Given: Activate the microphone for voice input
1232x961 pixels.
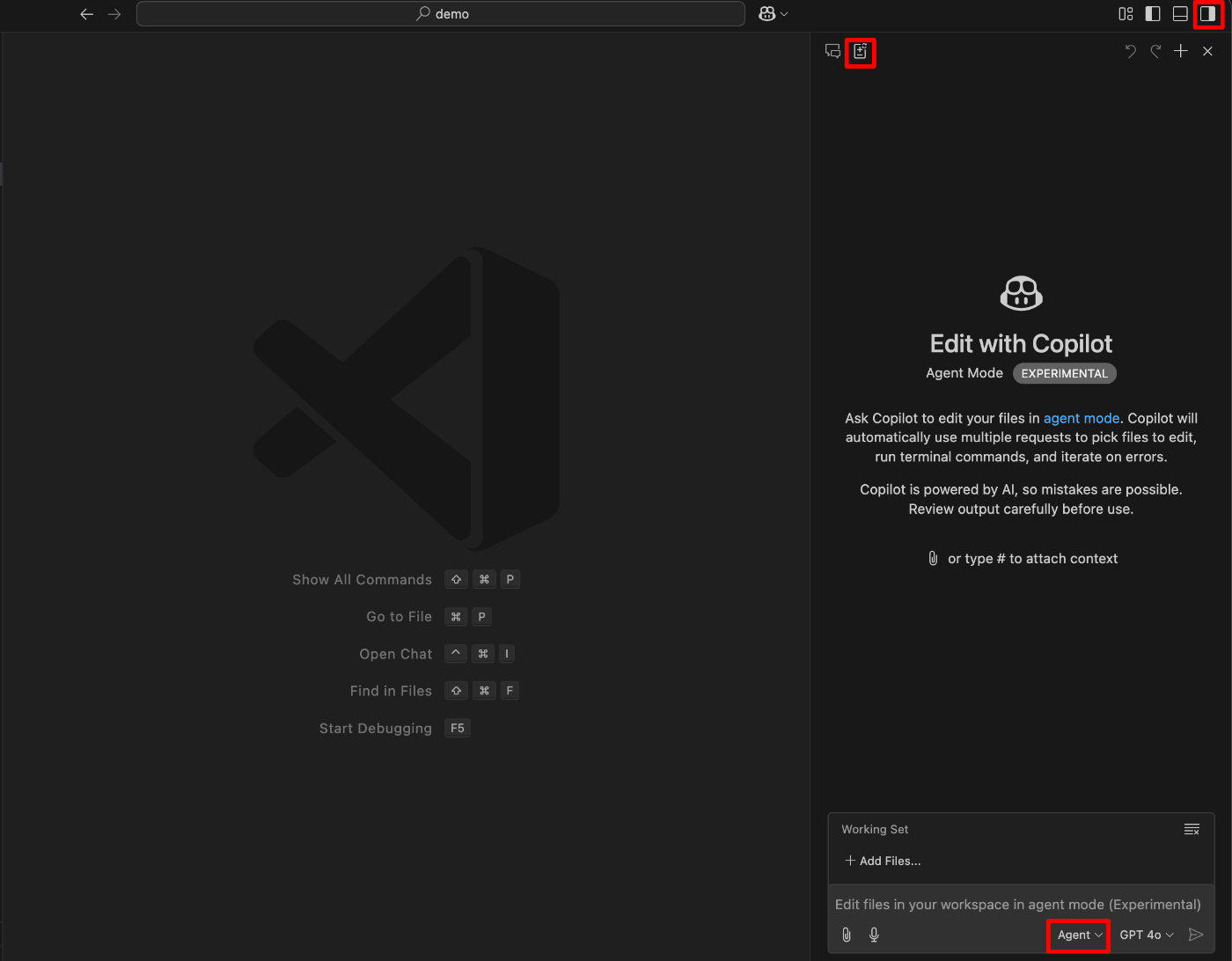Looking at the screenshot, I should tap(873, 935).
